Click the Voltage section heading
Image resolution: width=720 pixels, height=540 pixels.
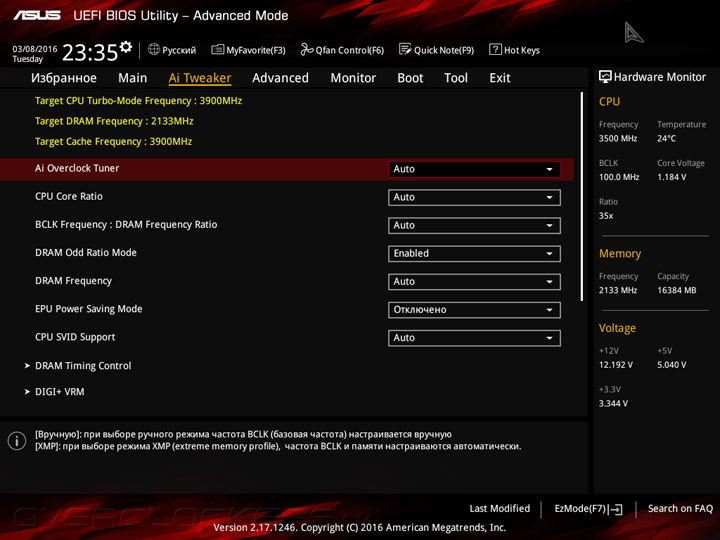[x=617, y=328]
